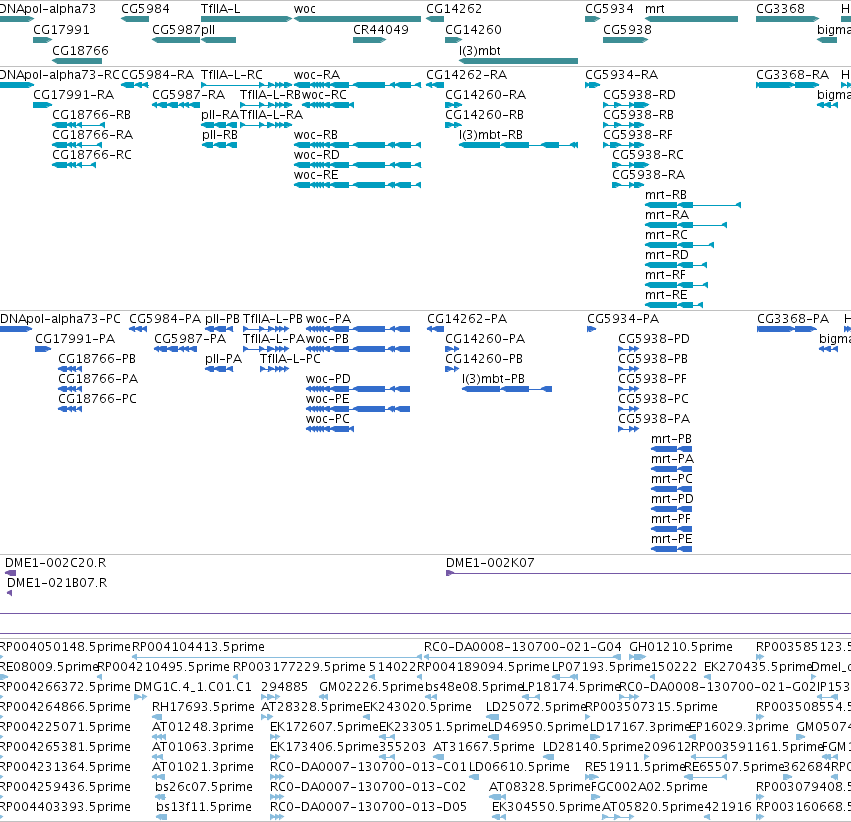Select the TfIIA-L-RC transcript label
The height and width of the screenshot is (822, 851).
232,74
